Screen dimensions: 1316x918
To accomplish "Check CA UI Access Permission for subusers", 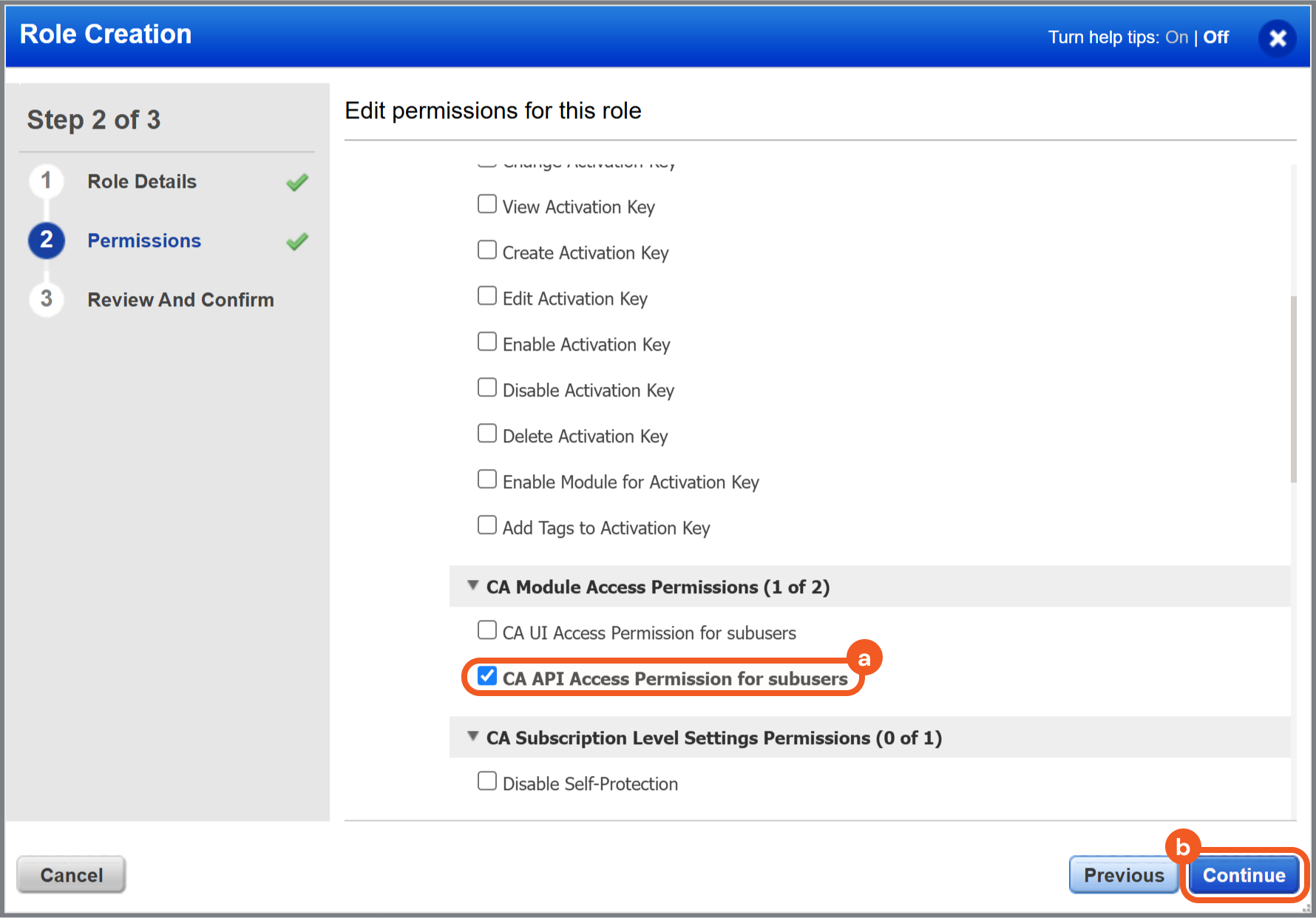I will (x=487, y=630).
